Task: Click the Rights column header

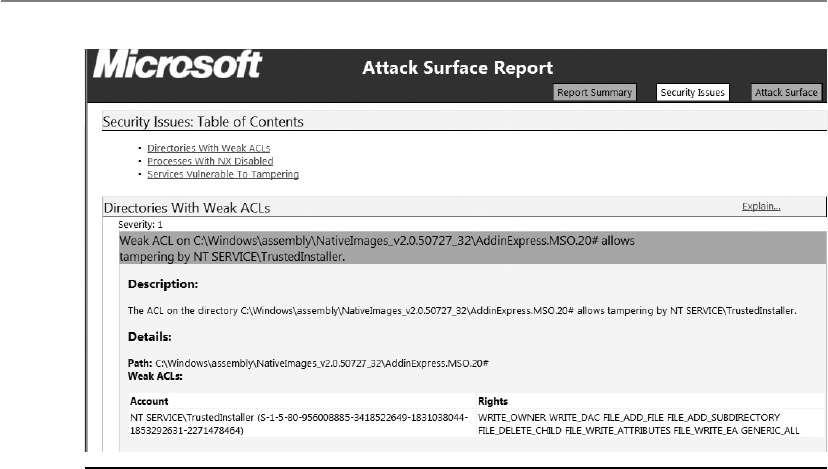Action: click(x=493, y=401)
